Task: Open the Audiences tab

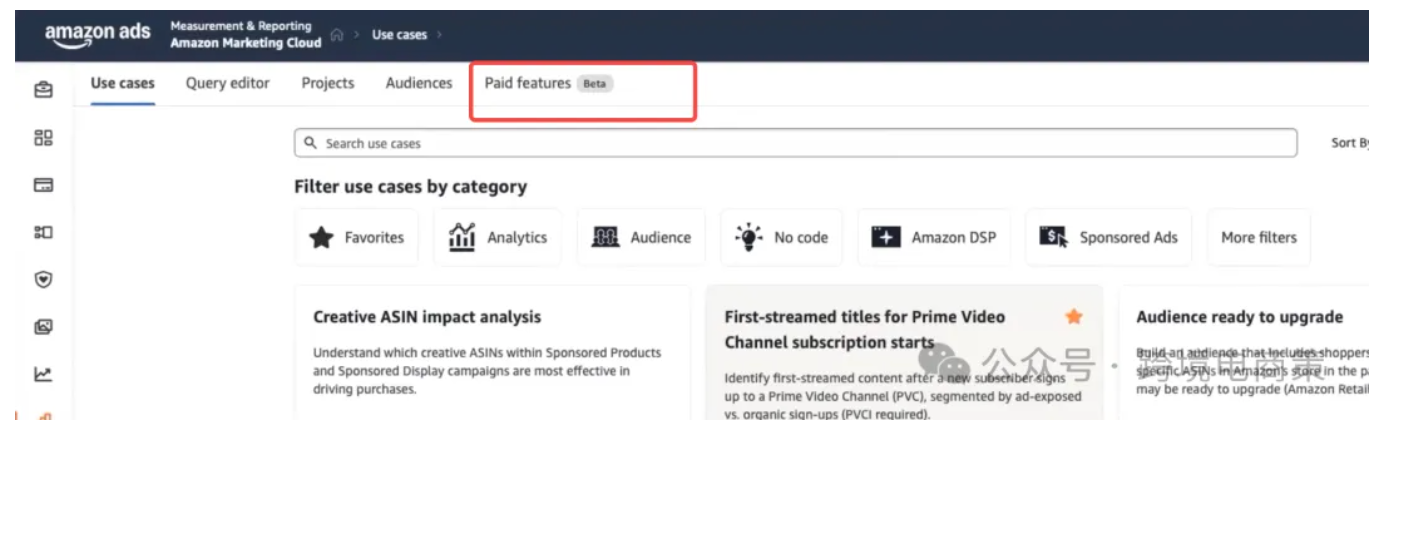Action: coord(419,83)
